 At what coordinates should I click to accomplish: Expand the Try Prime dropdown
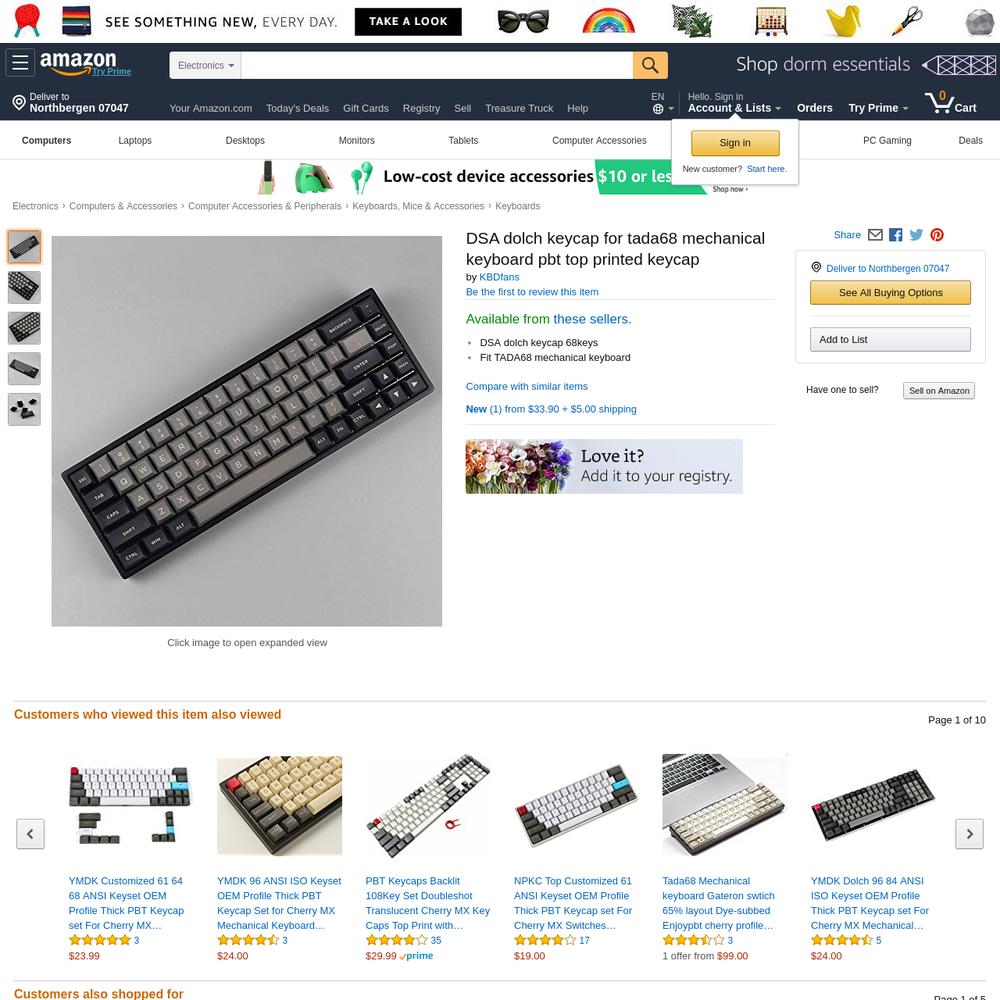point(878,108)
